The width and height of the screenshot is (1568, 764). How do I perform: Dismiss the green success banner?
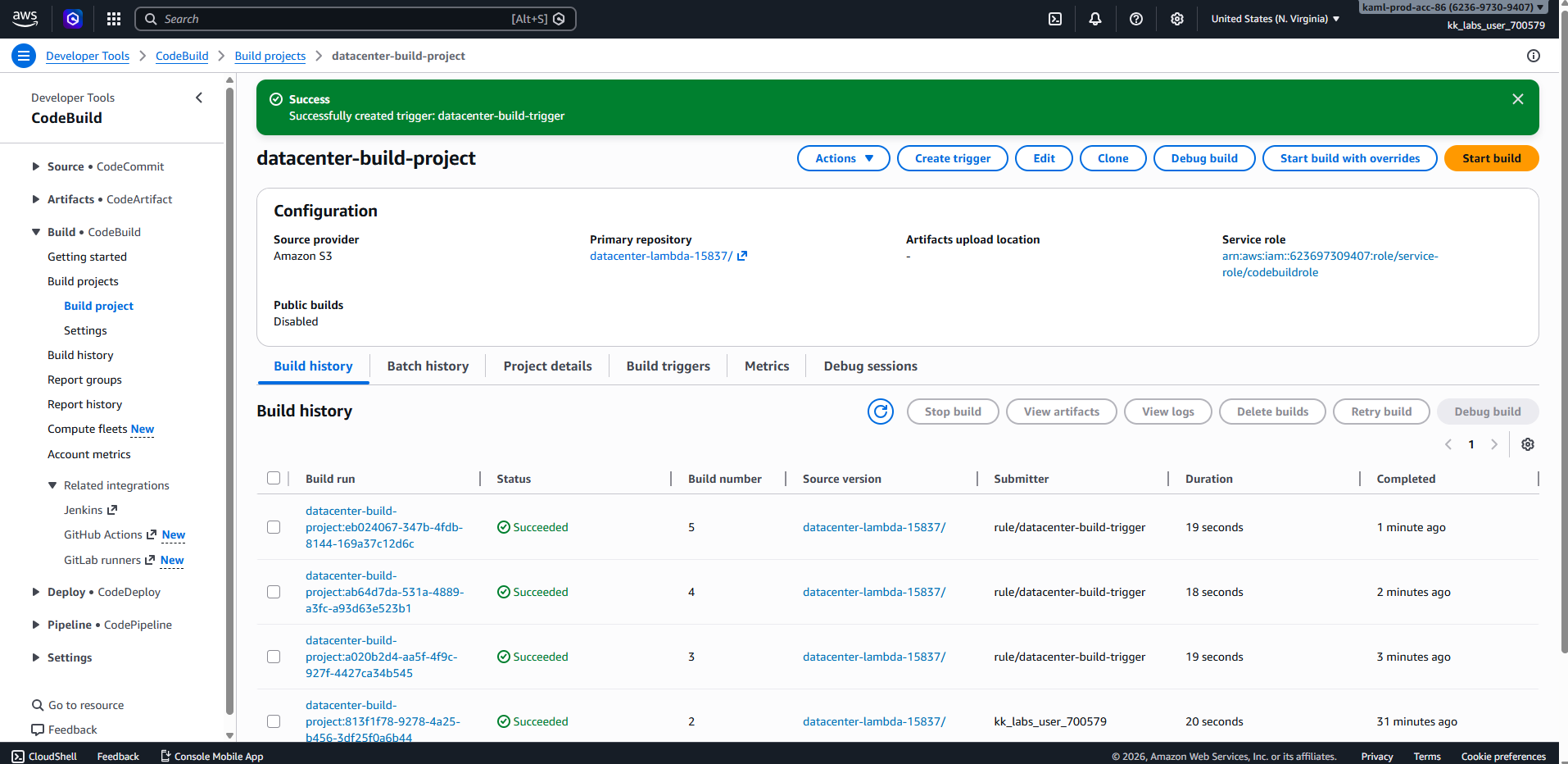(1518, 99)
